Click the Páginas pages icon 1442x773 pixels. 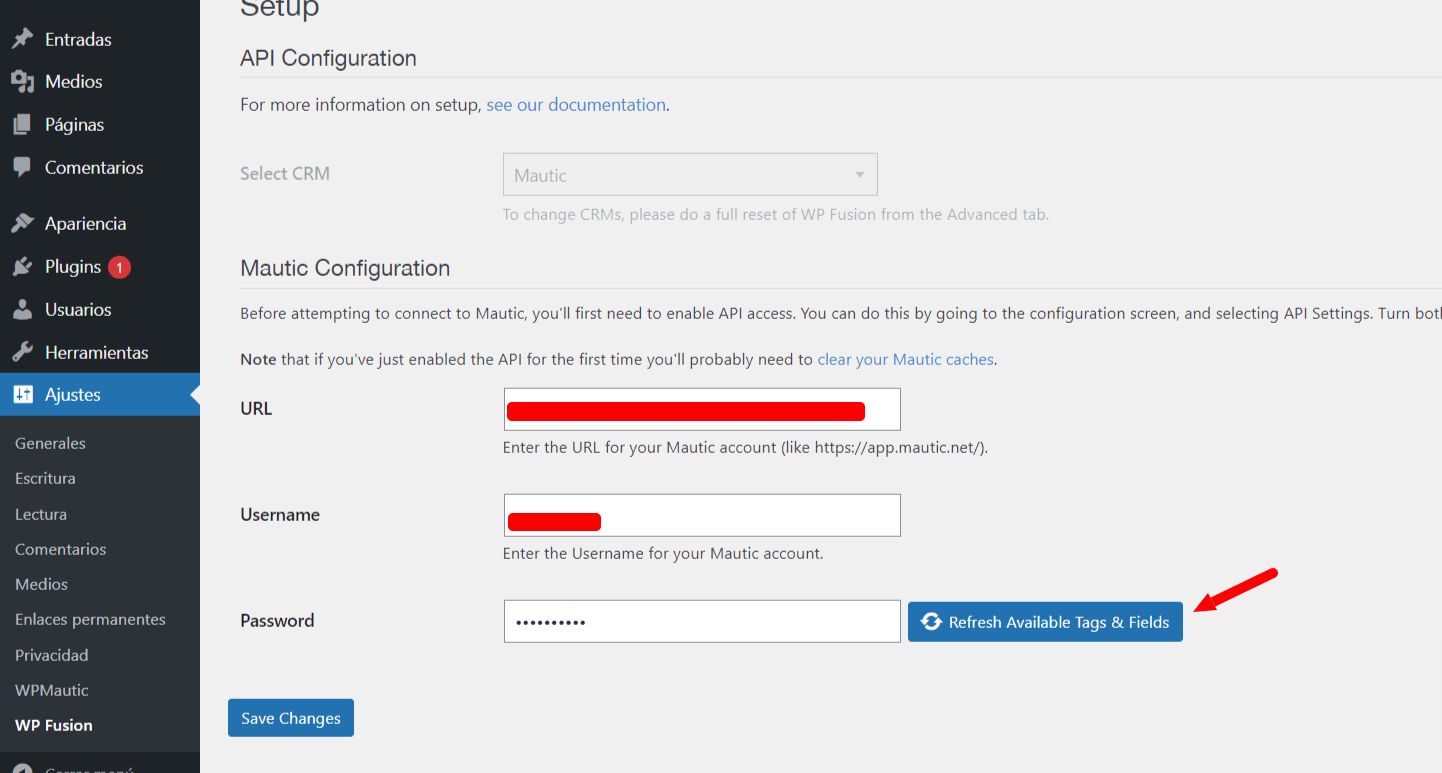pyautogui.click(x=22, y=124)
